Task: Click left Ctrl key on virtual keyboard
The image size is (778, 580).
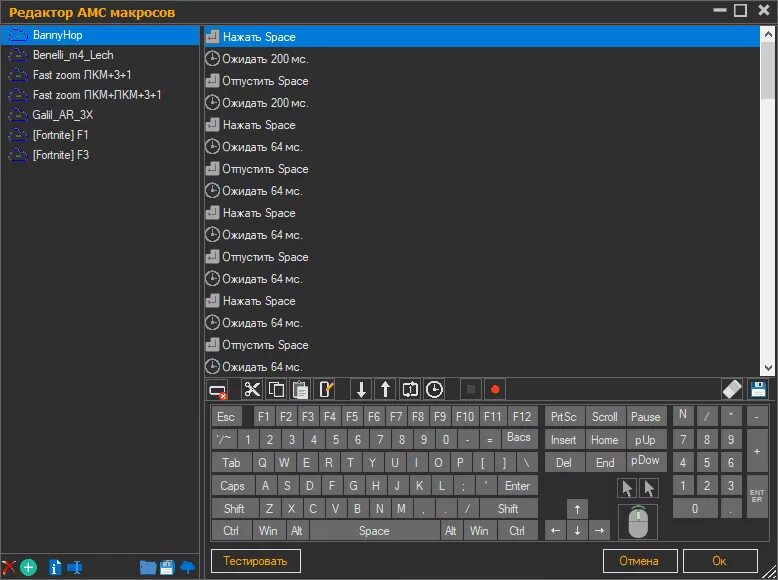Action: (231, 531)
